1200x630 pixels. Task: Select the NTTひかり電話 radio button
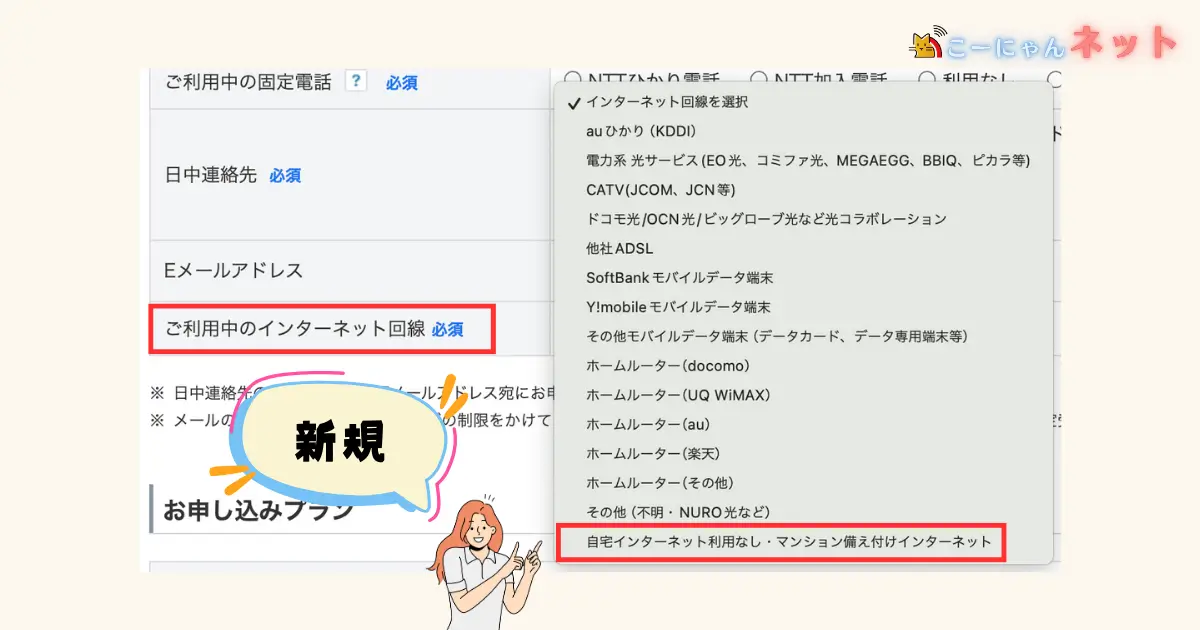point(573,78)
